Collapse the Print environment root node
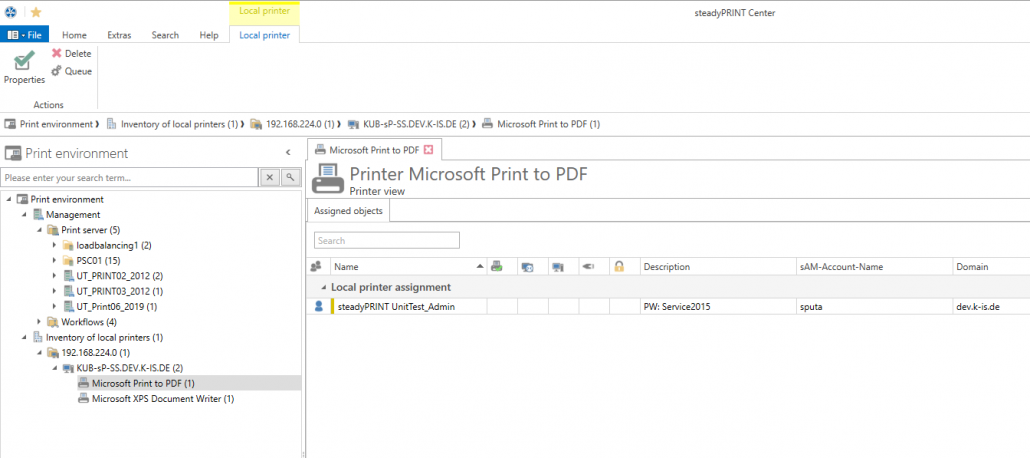Viewport: 1030px width, 458px height. (x=9, y=199)
